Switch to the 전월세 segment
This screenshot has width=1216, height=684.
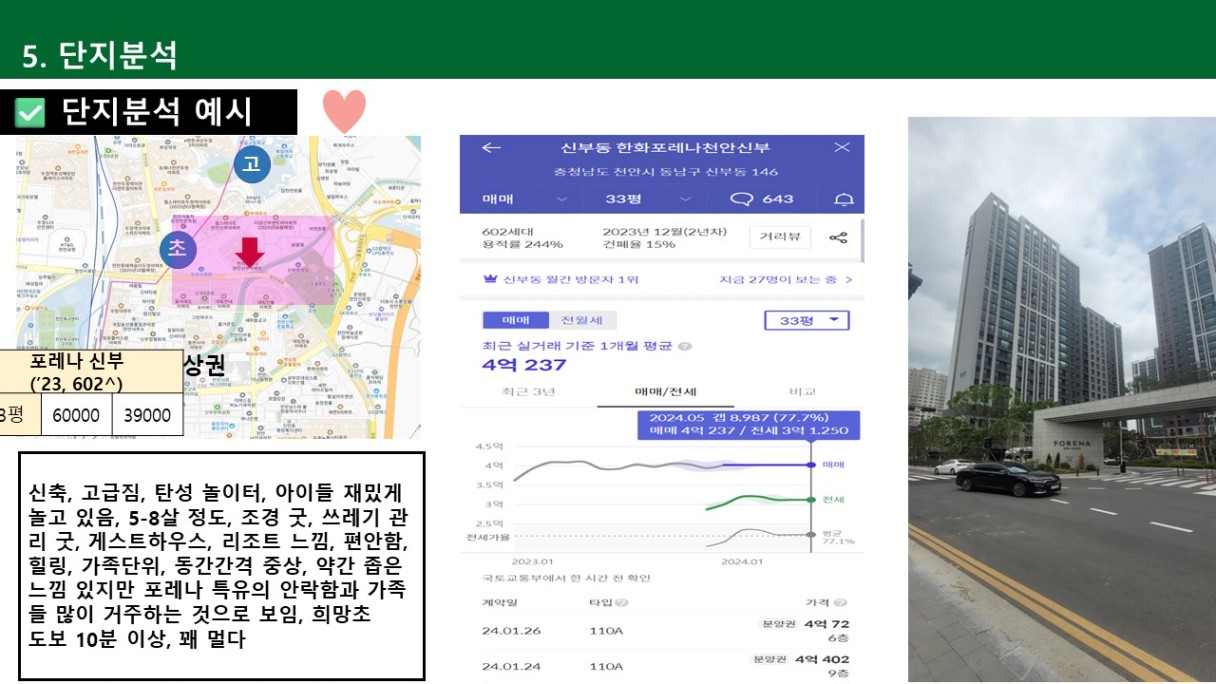click(x=581, y=320)
